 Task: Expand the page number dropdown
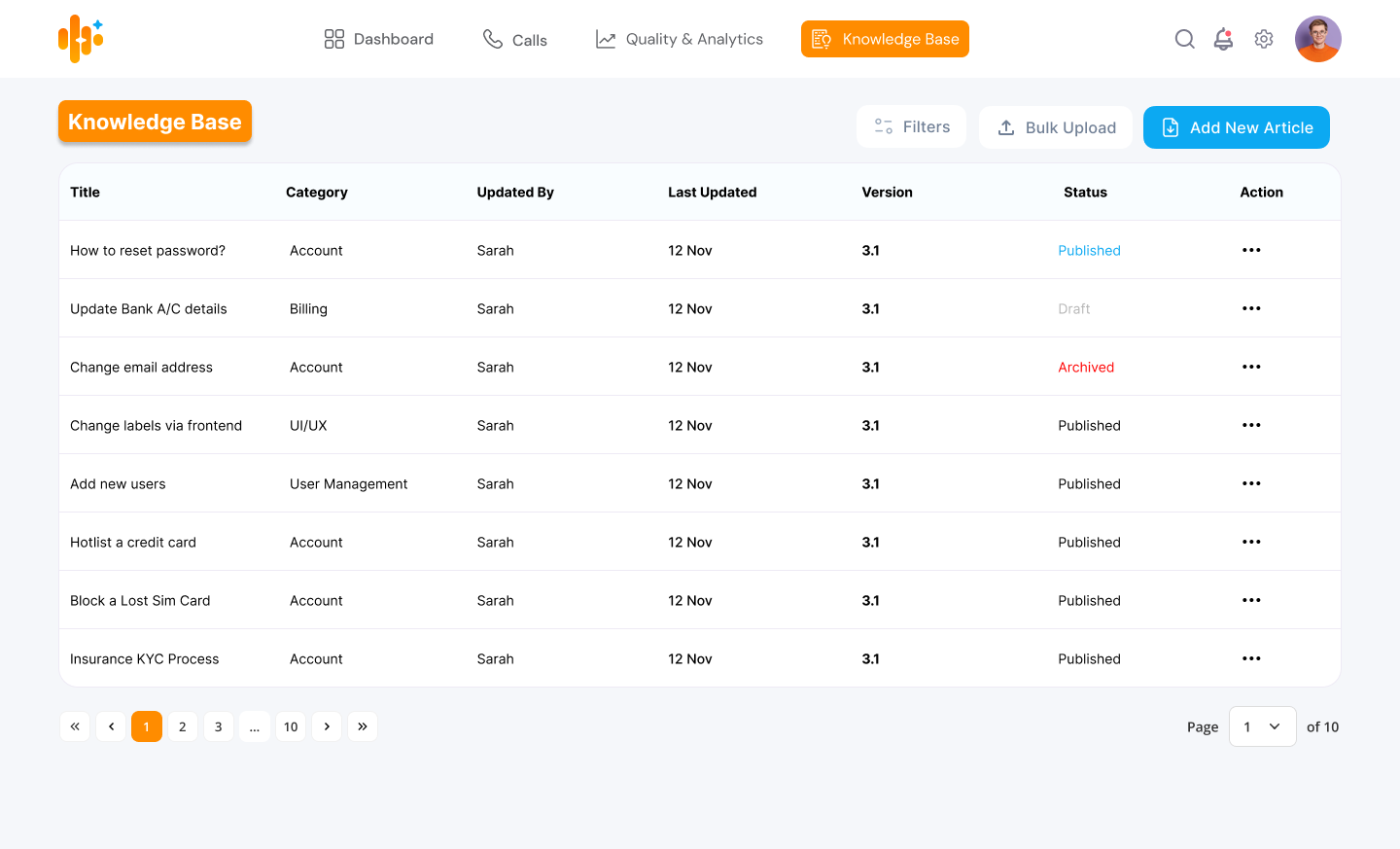(1262, 726)
